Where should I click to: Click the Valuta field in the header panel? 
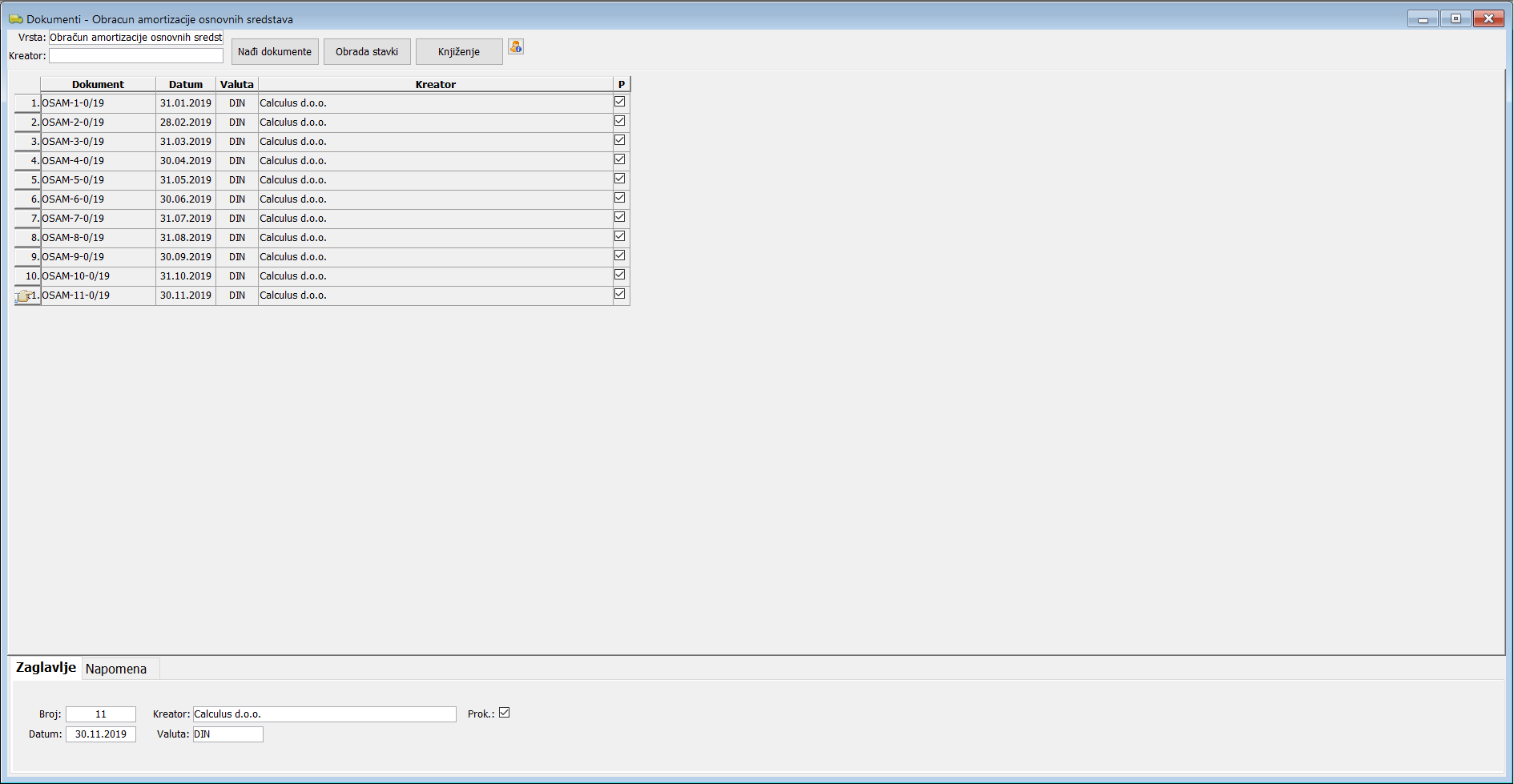pyautogui.click(x=228, y=734)
